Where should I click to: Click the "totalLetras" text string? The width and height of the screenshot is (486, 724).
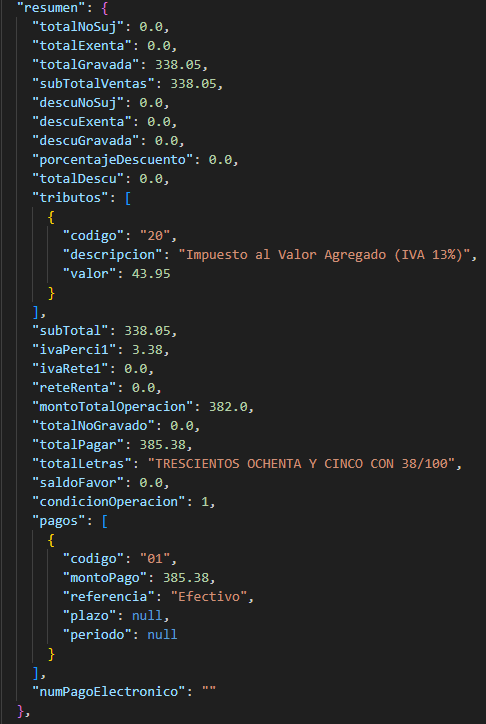[x=301, y=464]
